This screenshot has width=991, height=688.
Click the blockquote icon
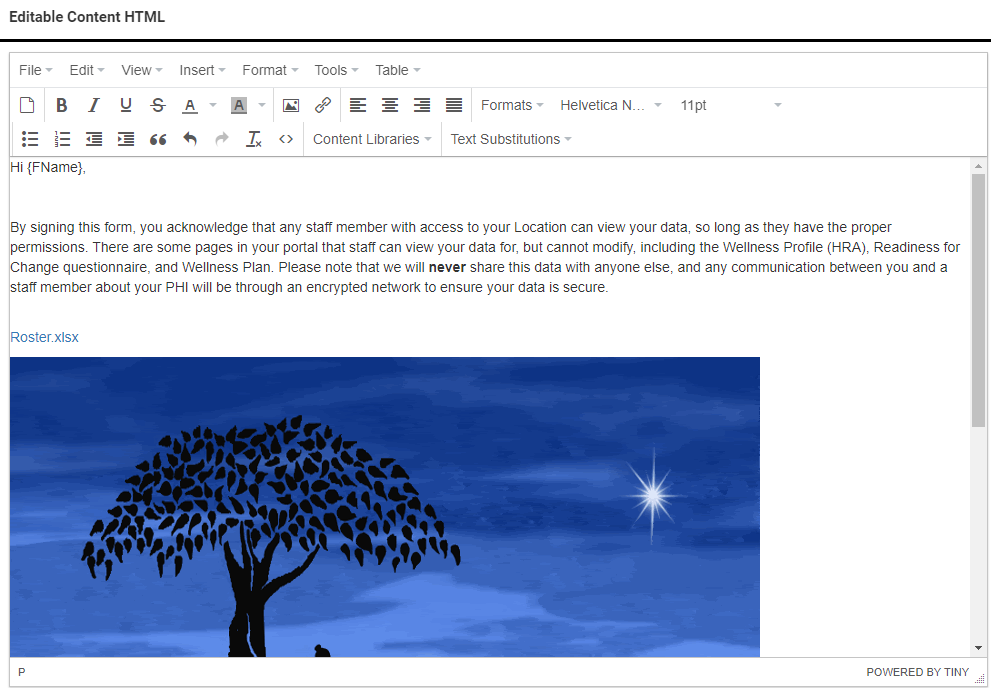158,139
